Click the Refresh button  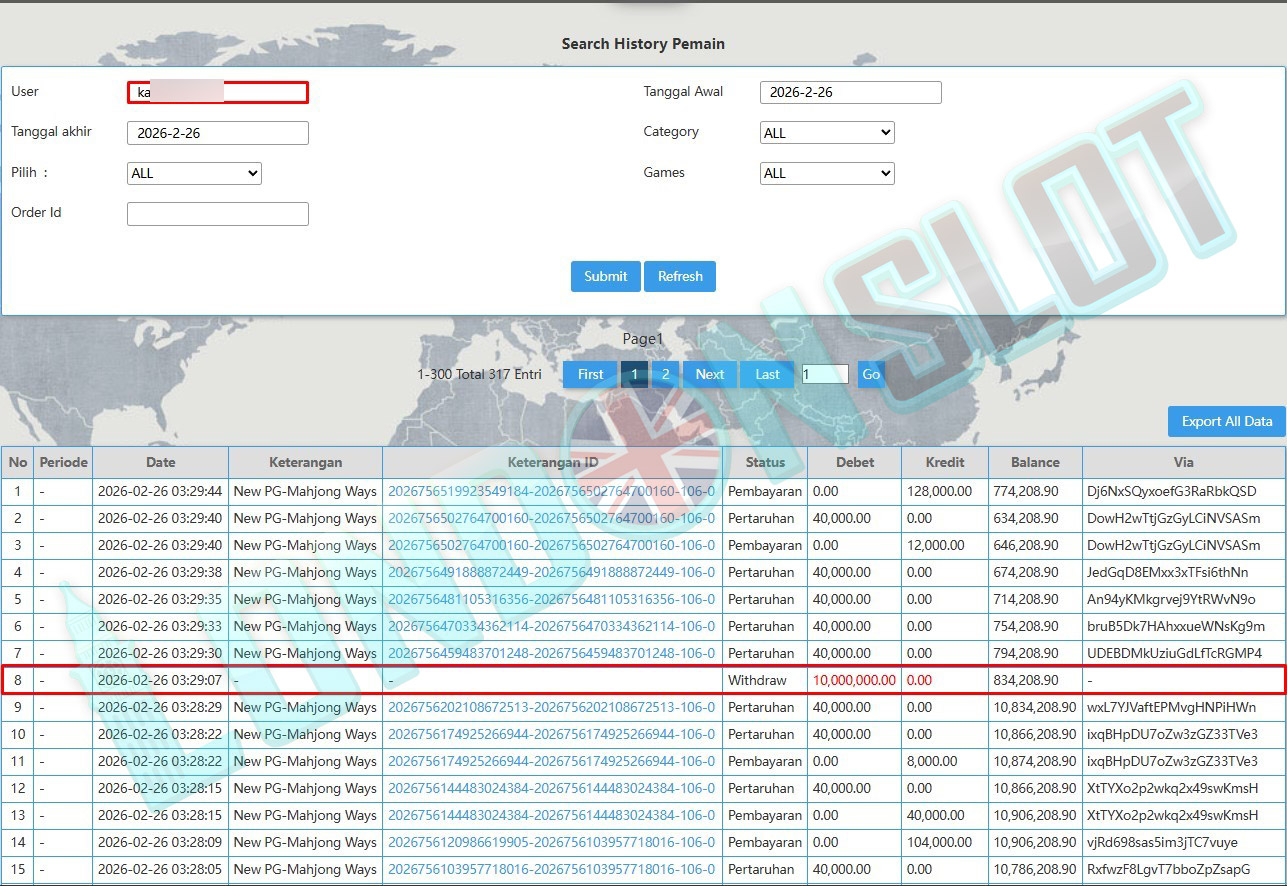[x=680, y=277]
